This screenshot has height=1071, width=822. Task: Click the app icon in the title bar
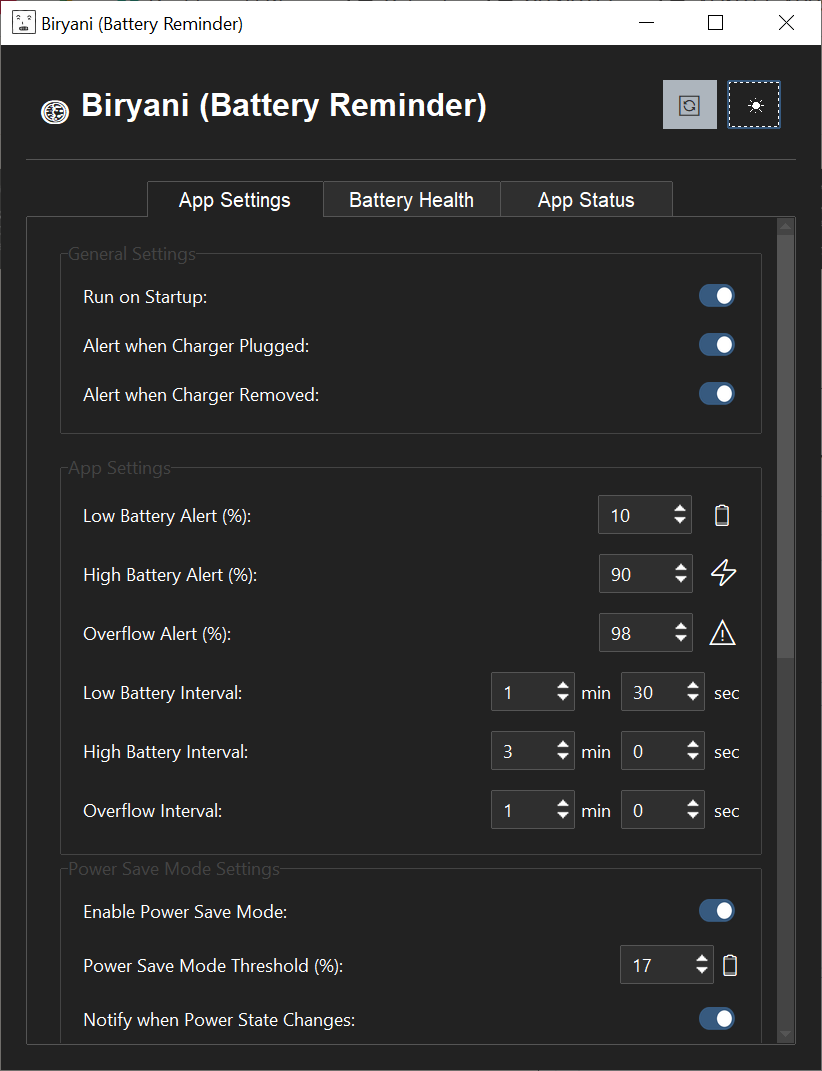click(23, 23)
